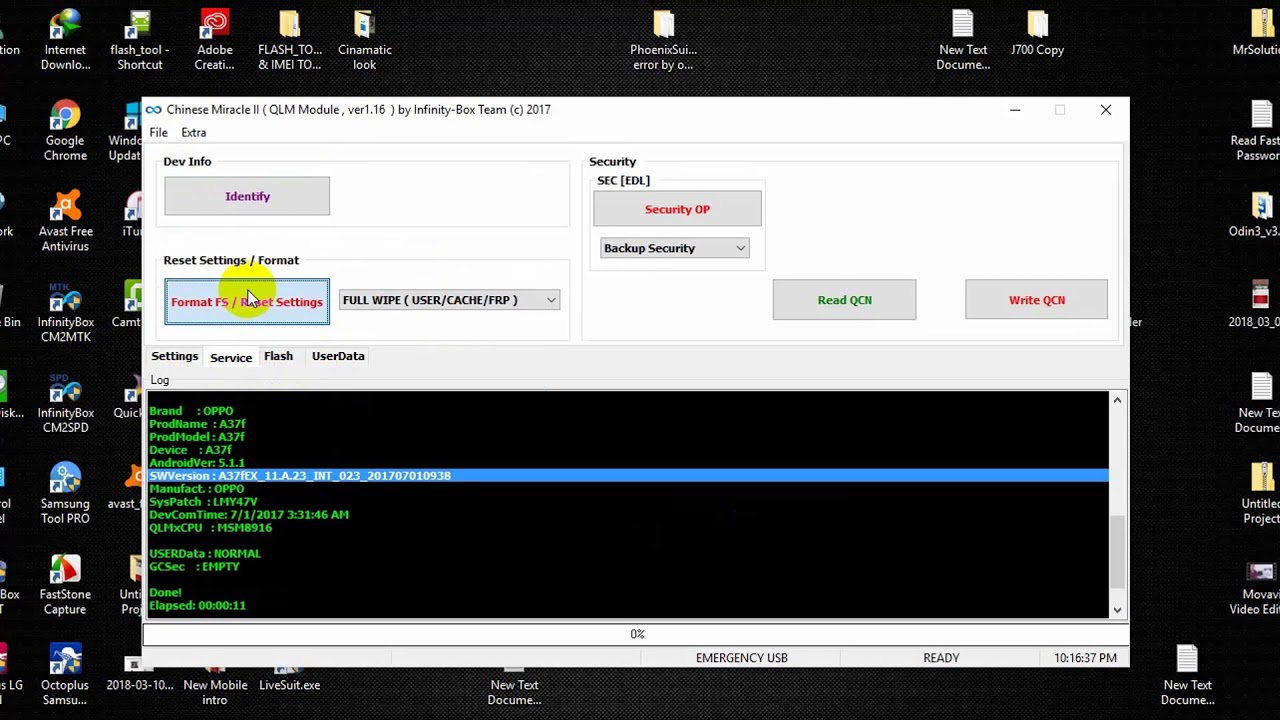The image size is (1280, 720).
Task: Open the FLASH_TO... & IMEI folder icon
Action: point(289,40)
